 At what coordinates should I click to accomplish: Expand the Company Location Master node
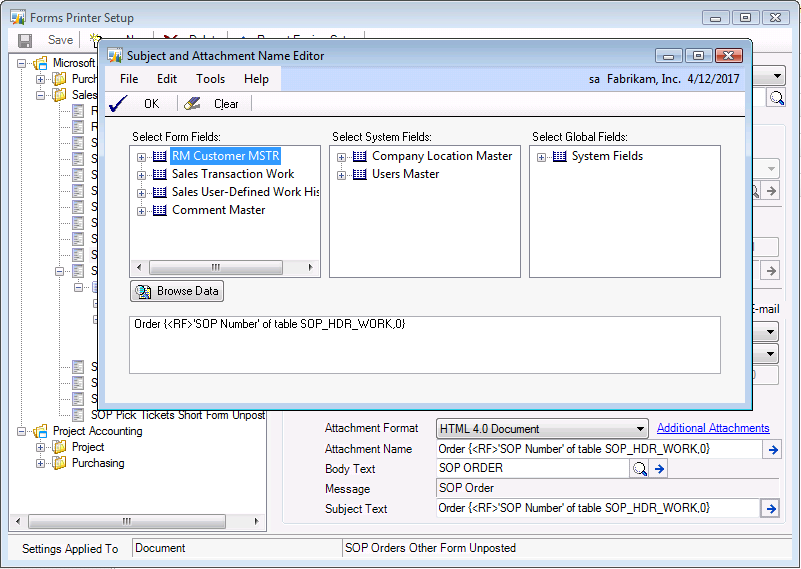tap(342, 157)
